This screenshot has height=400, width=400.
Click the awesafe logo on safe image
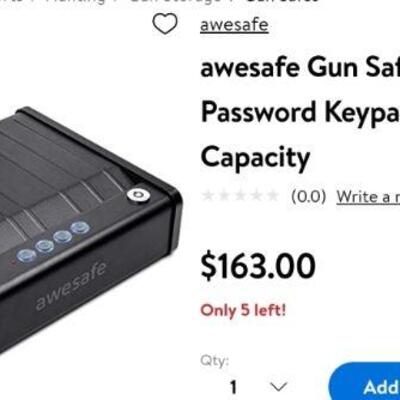(71, 287)
